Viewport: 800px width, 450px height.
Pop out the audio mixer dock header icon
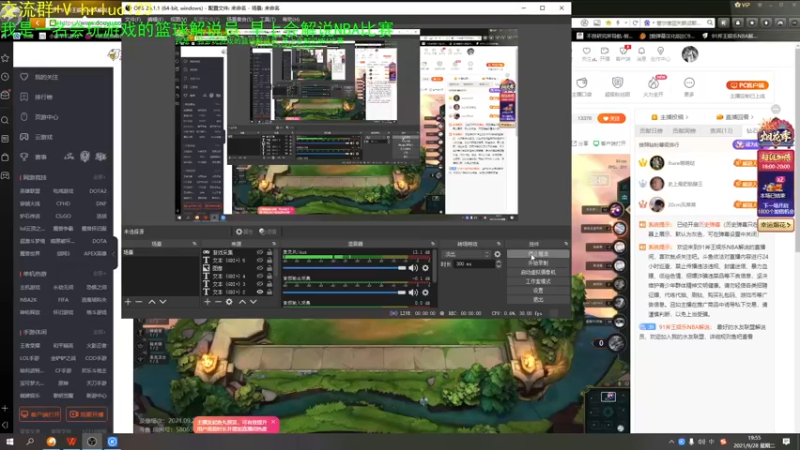tap(433, 244)
